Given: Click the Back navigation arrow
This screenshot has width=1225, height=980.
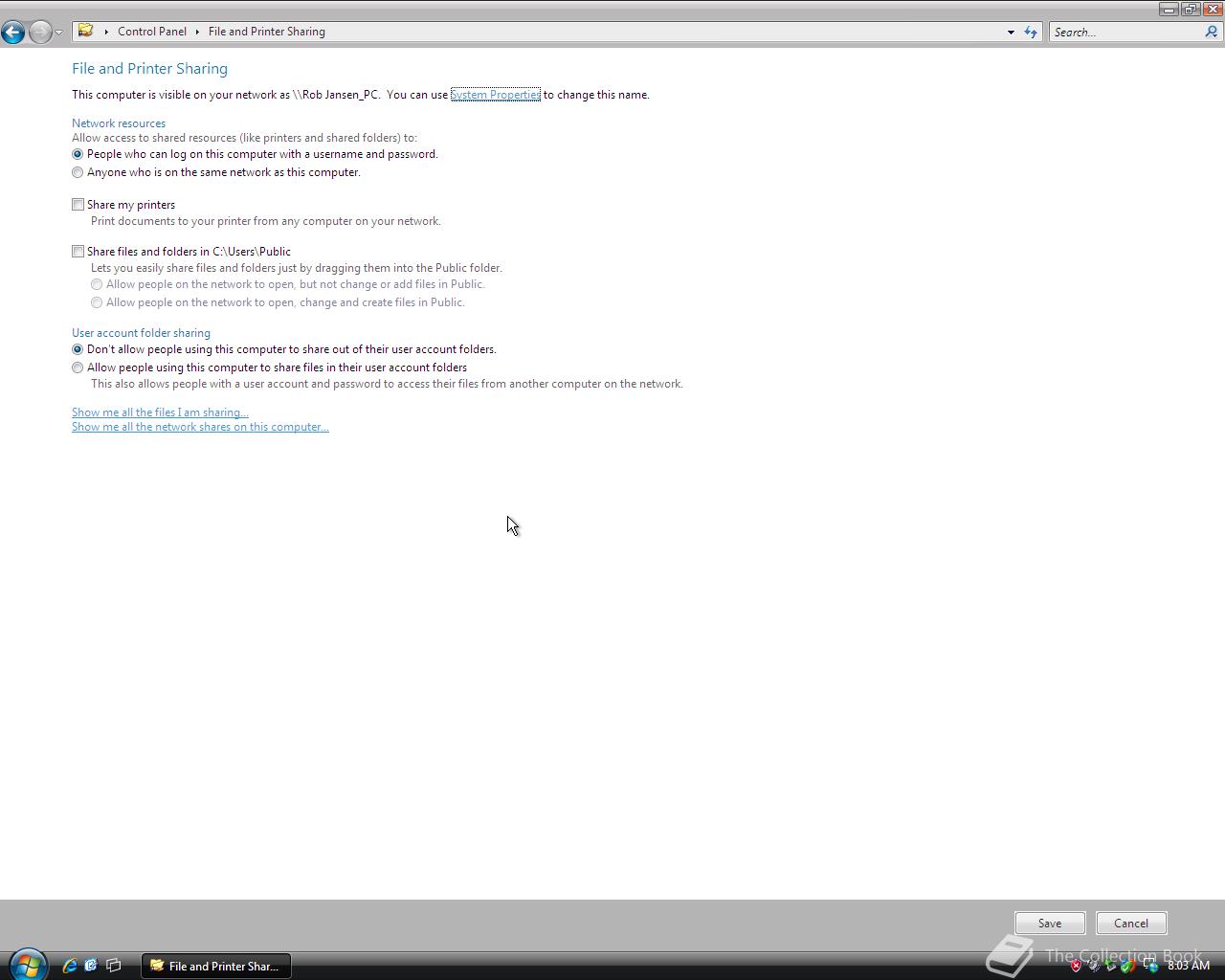Looking at the screenshot, I should (12, 33).
